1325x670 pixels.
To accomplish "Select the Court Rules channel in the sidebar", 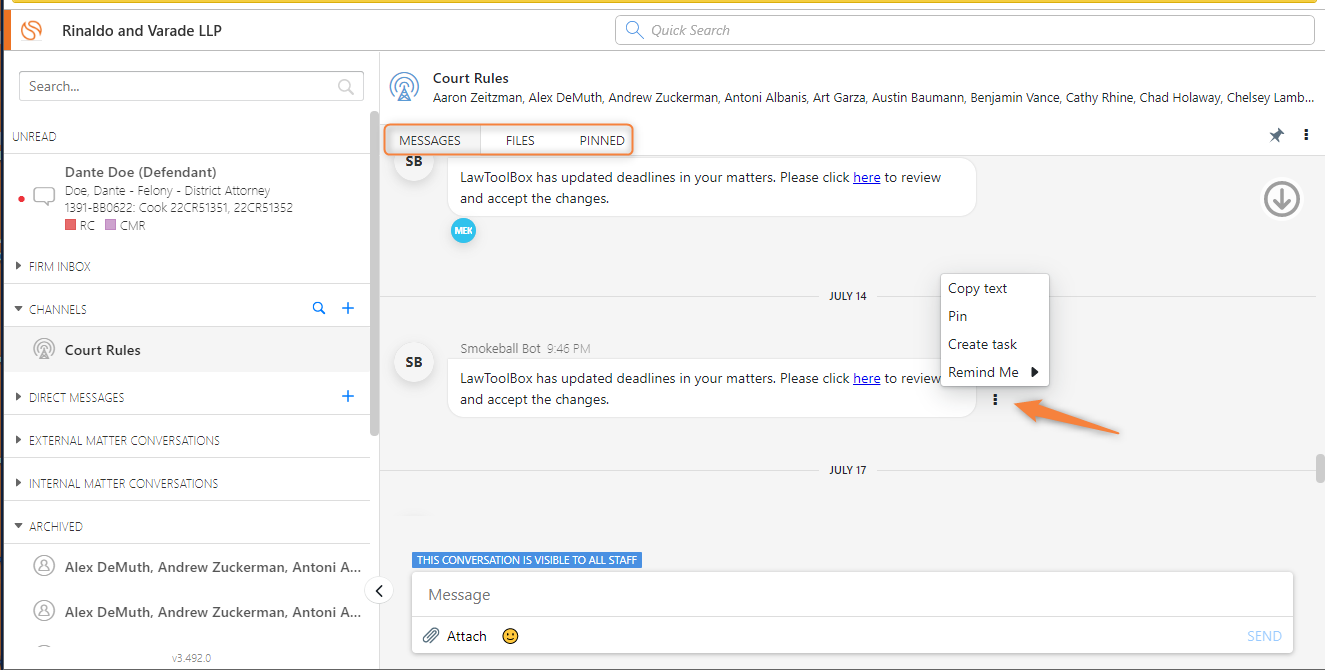I will [x=186, y=350].
